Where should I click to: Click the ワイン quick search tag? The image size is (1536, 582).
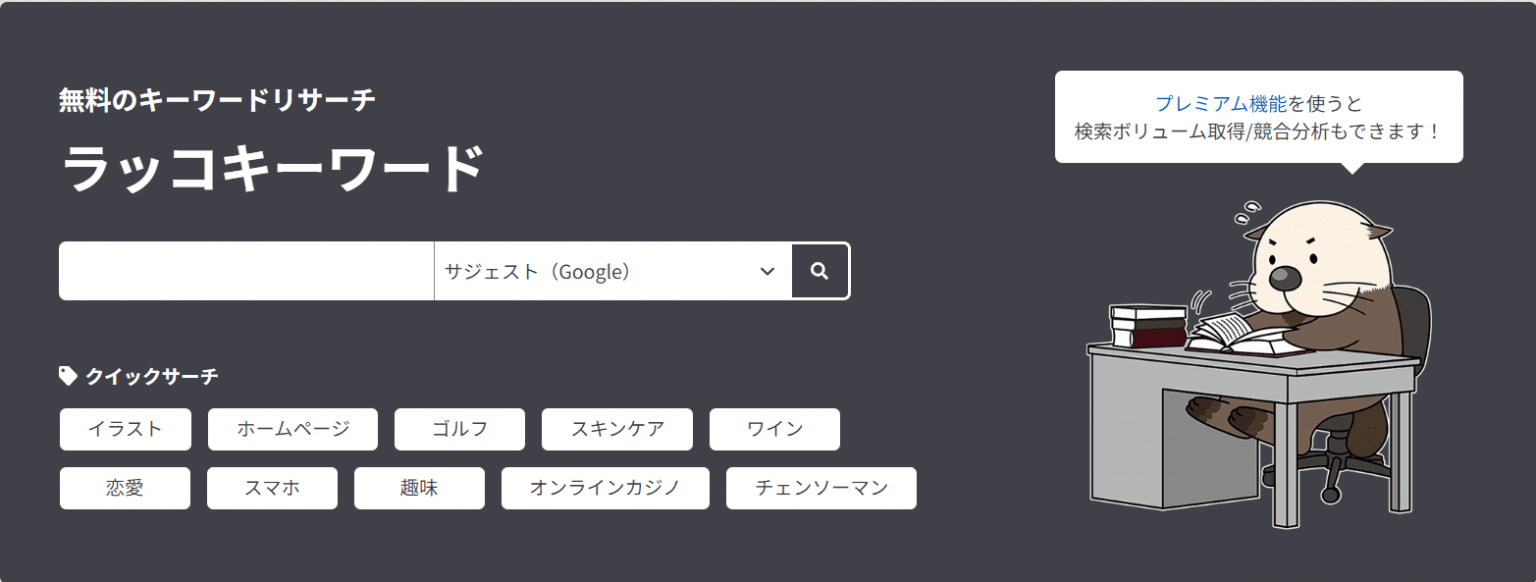[775, 429]
